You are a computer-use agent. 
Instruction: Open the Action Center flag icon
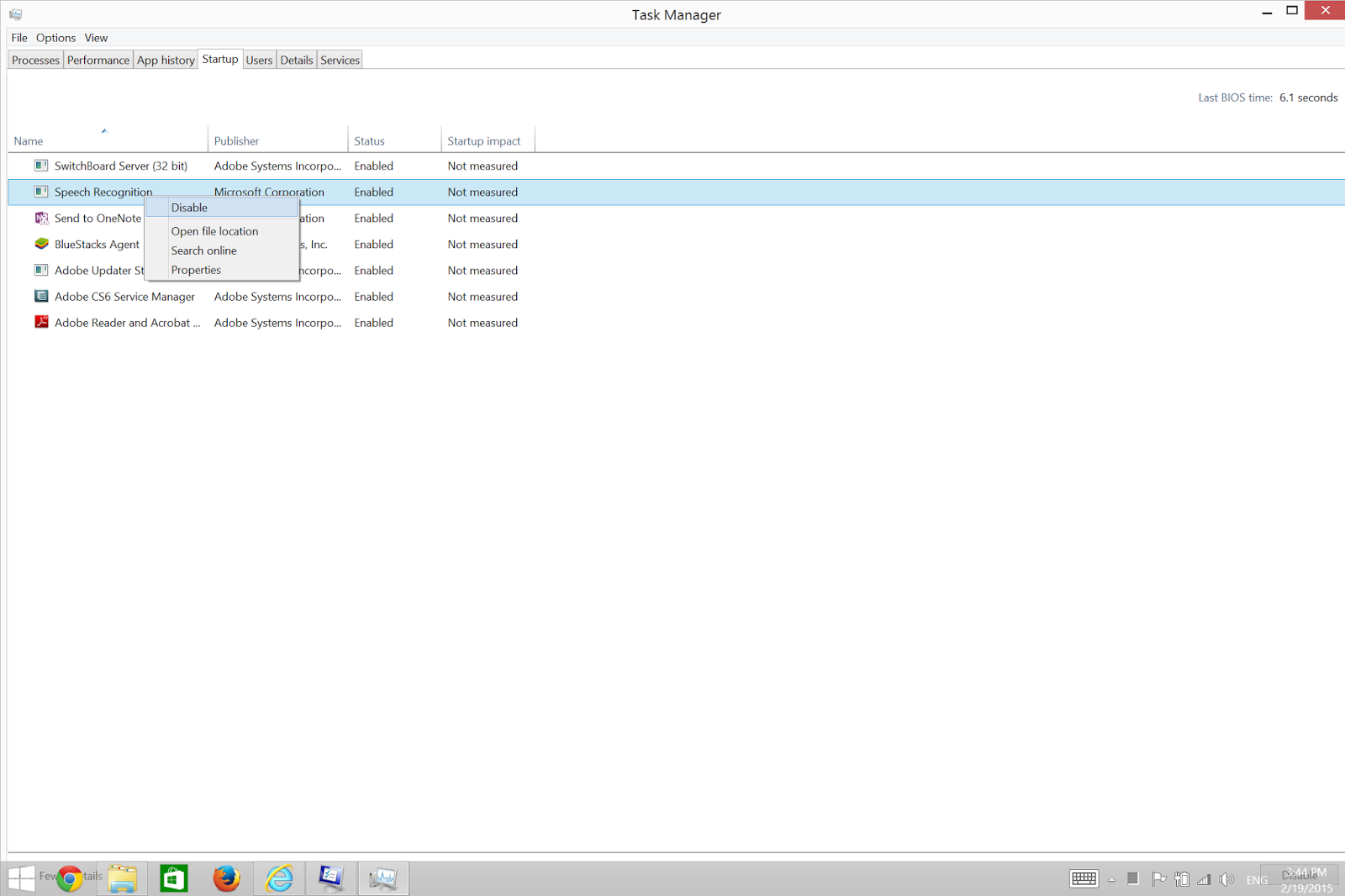1158,879
